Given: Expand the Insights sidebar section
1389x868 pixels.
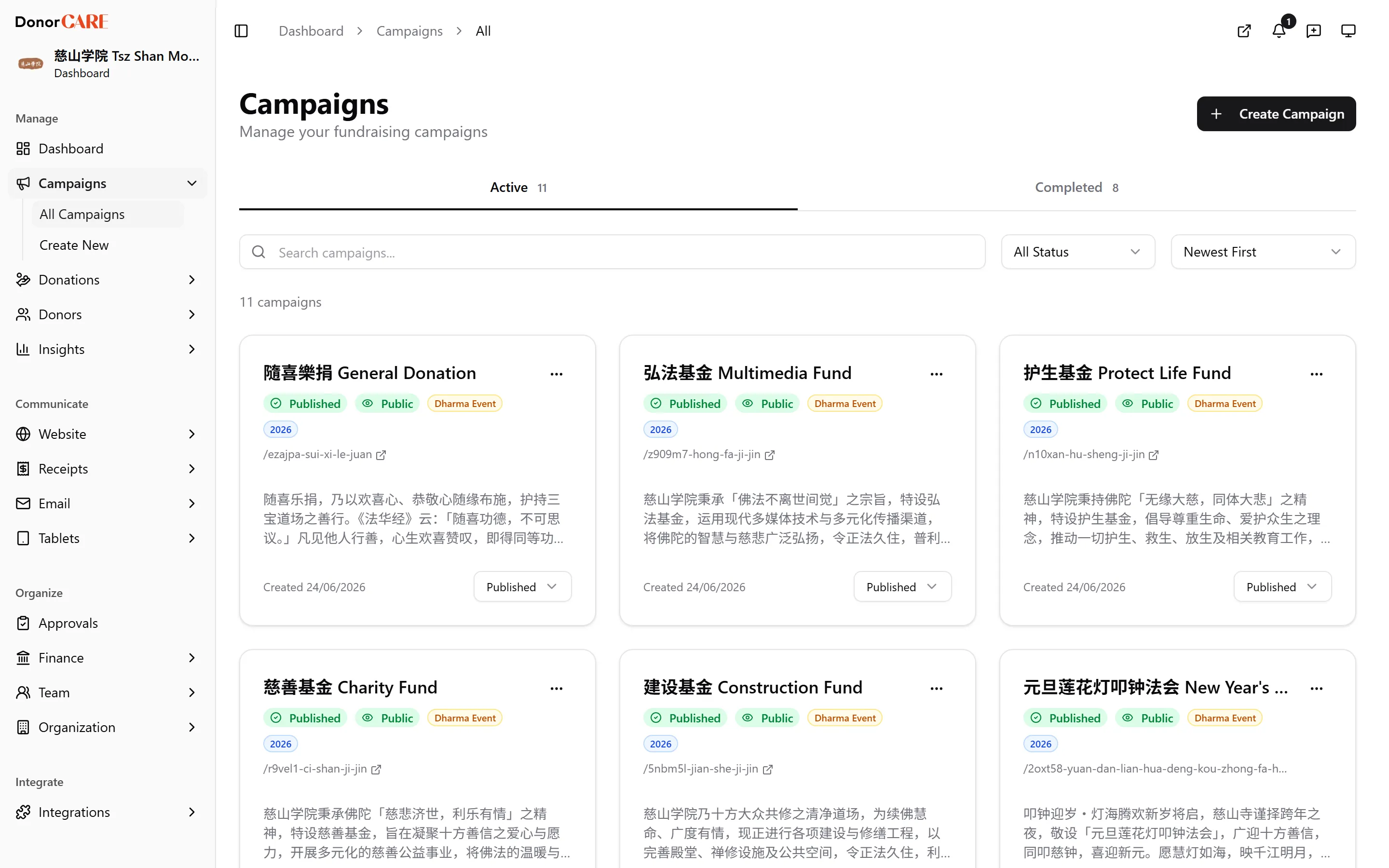Looking at the screenshot, I should tap(191, 349).
